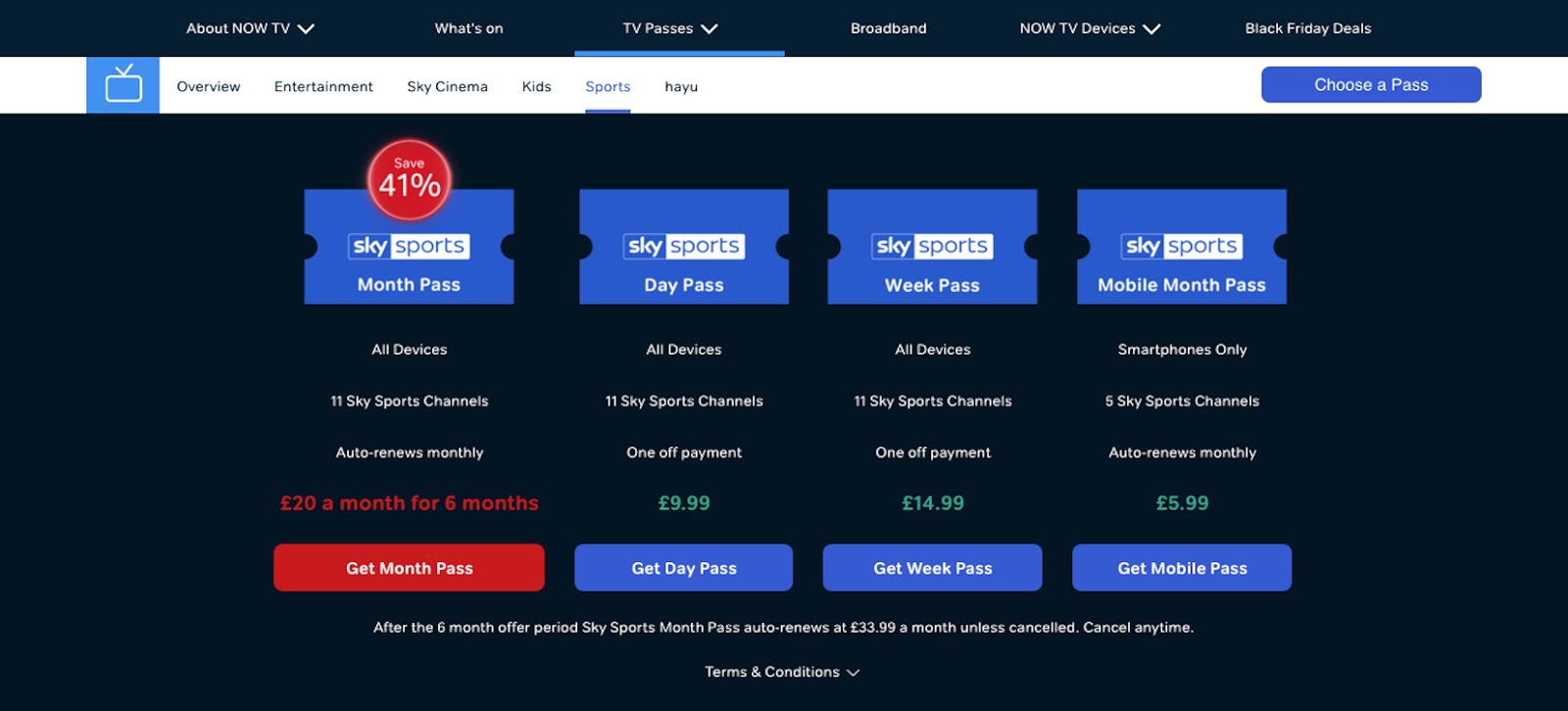The image size is (1568, 711).
Task: Click the red Get Month Pass button
Action: tap(409, 568)
